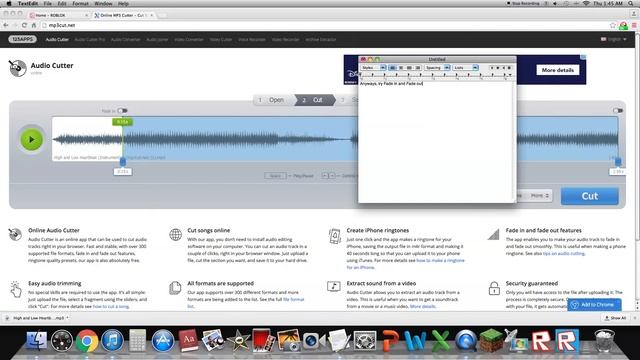Select align left in TextEdit toolbar
640x360 pixels.
(x=392, y=68)
